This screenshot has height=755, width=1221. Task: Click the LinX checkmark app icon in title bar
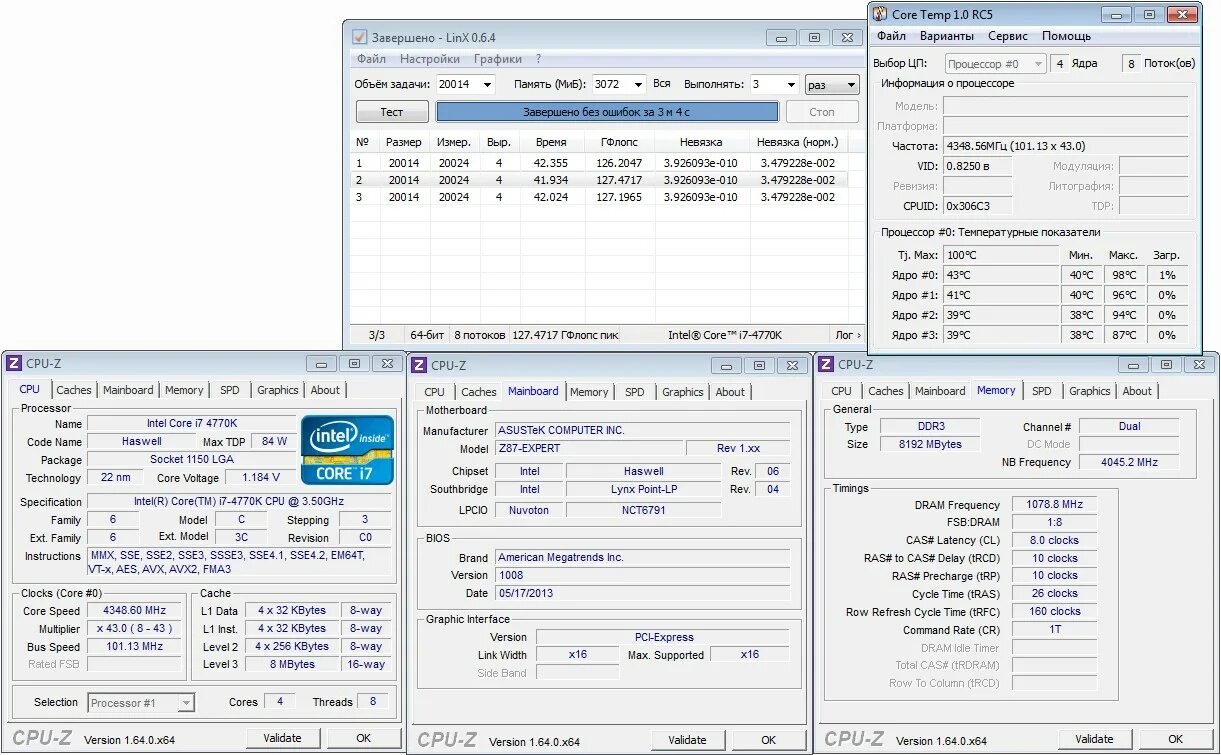(359, 37)
